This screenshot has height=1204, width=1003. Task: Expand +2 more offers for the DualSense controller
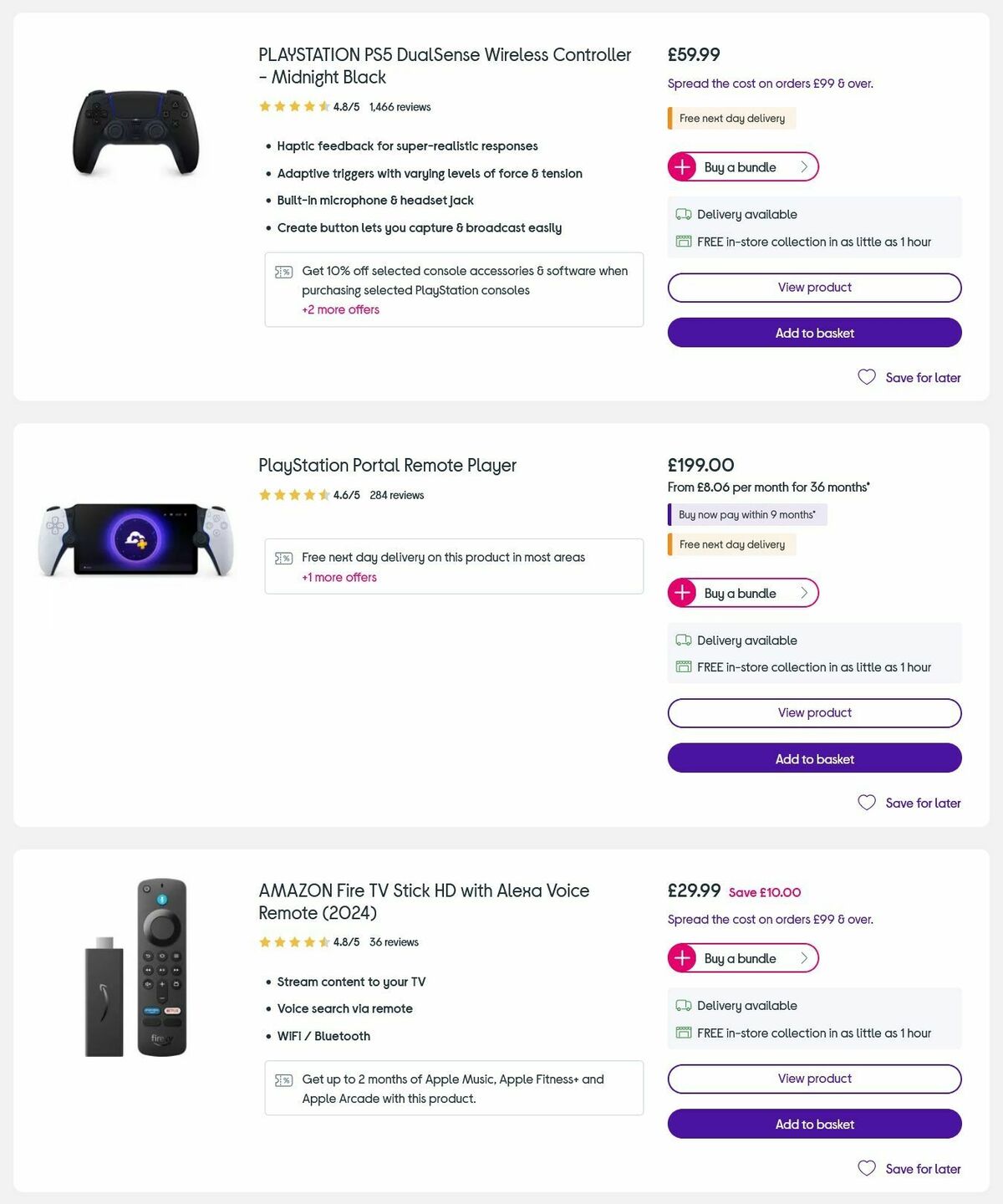pyautogui.click(x=340, y=309)
